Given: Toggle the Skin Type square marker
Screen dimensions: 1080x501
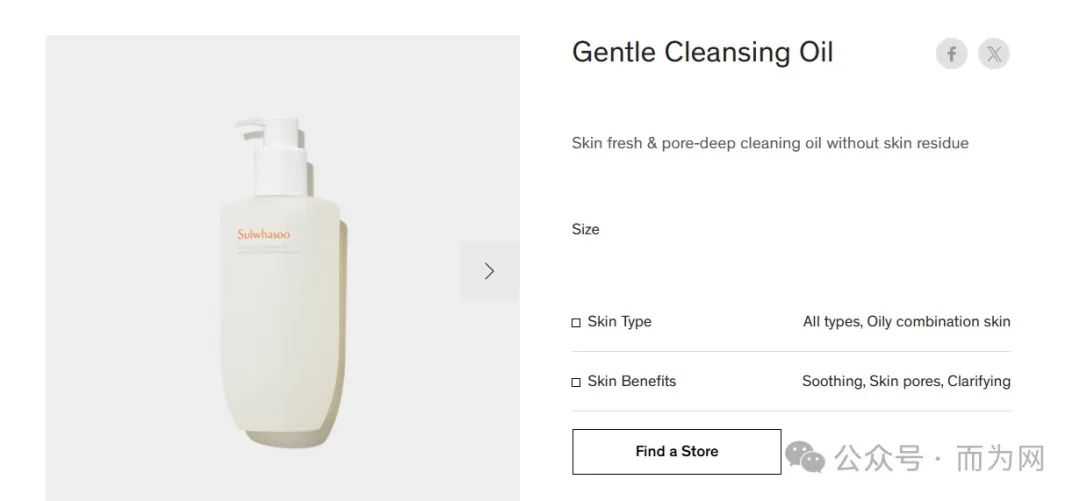Looking at the screenshot, I should (576, 323).
